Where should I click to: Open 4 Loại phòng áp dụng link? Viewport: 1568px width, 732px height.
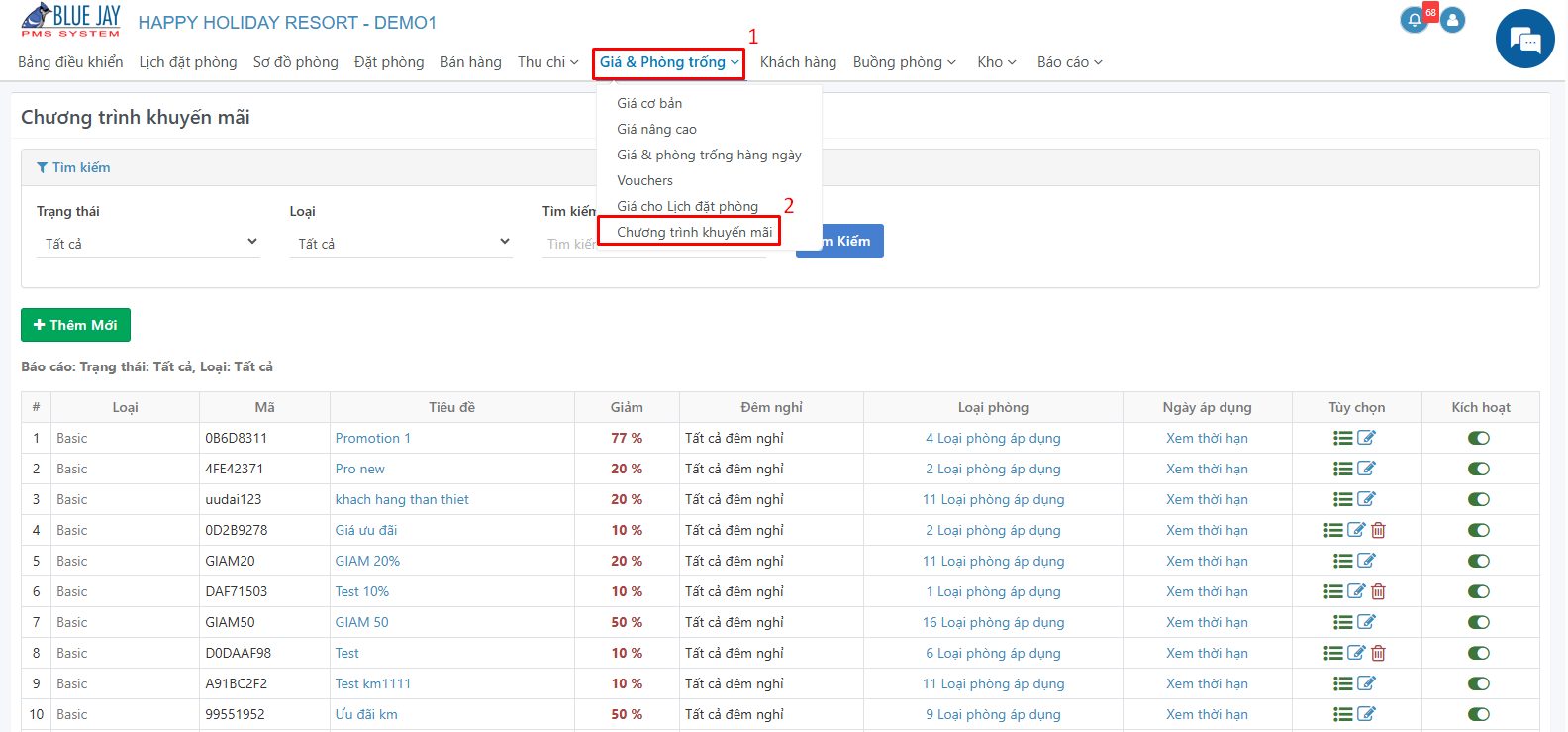(993, 438)
